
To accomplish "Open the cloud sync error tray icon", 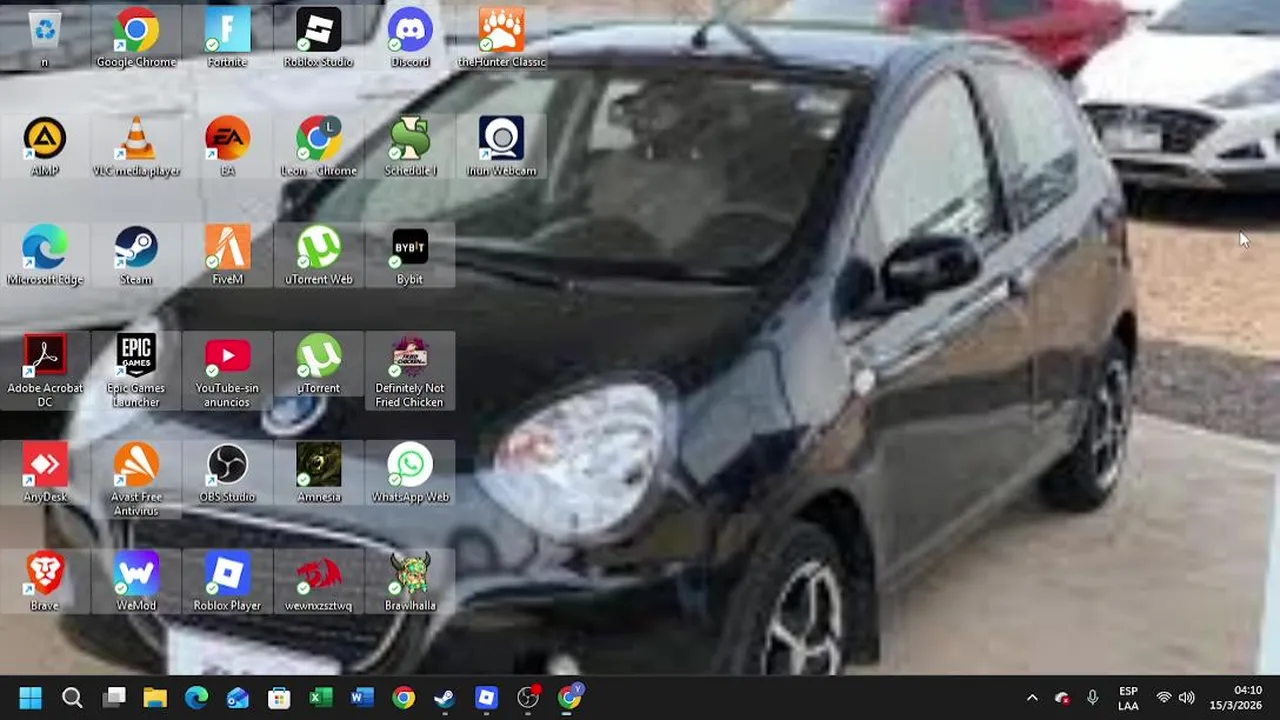I will click(x=1062, y=698).
